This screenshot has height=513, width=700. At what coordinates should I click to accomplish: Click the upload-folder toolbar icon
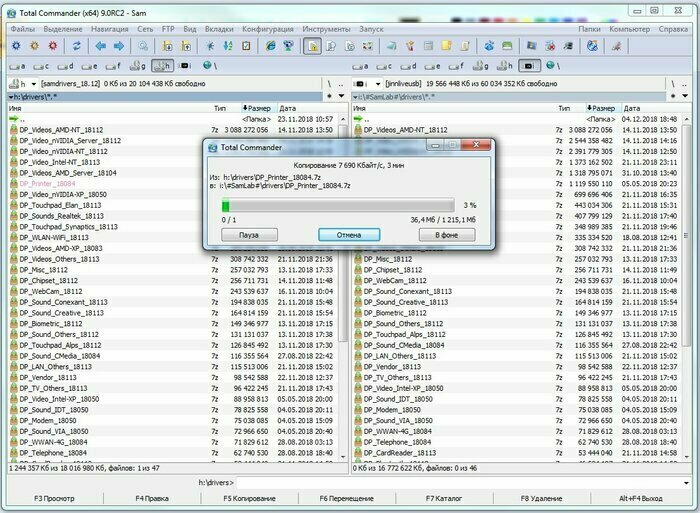pos(186,46)
